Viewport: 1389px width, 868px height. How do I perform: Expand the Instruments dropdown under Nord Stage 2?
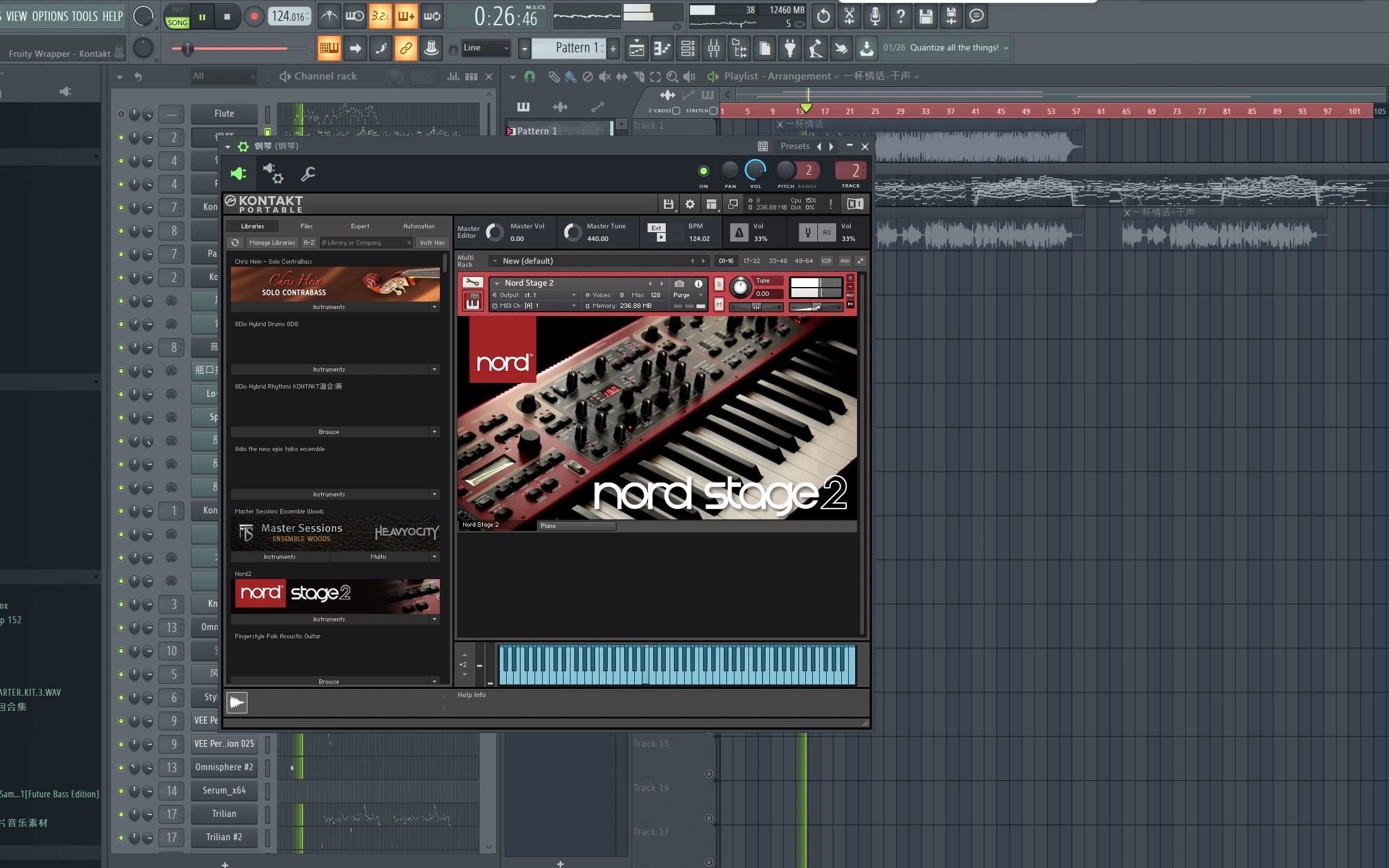[434, 617]
